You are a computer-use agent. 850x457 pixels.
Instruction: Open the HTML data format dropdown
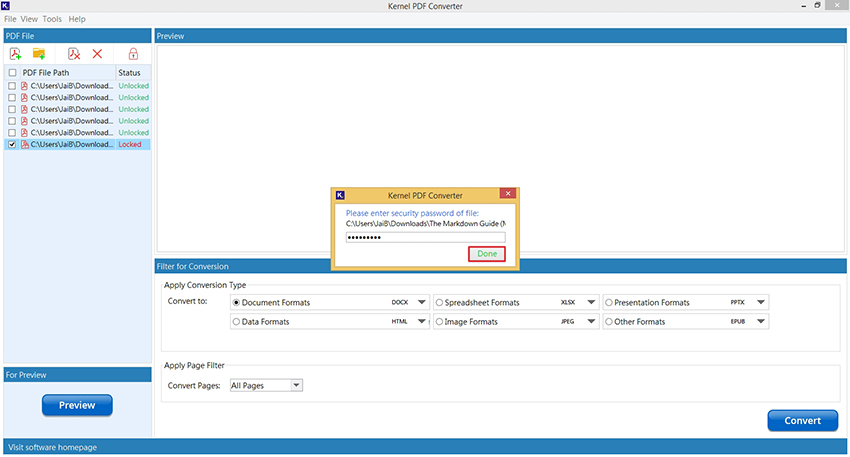[422, 321]
